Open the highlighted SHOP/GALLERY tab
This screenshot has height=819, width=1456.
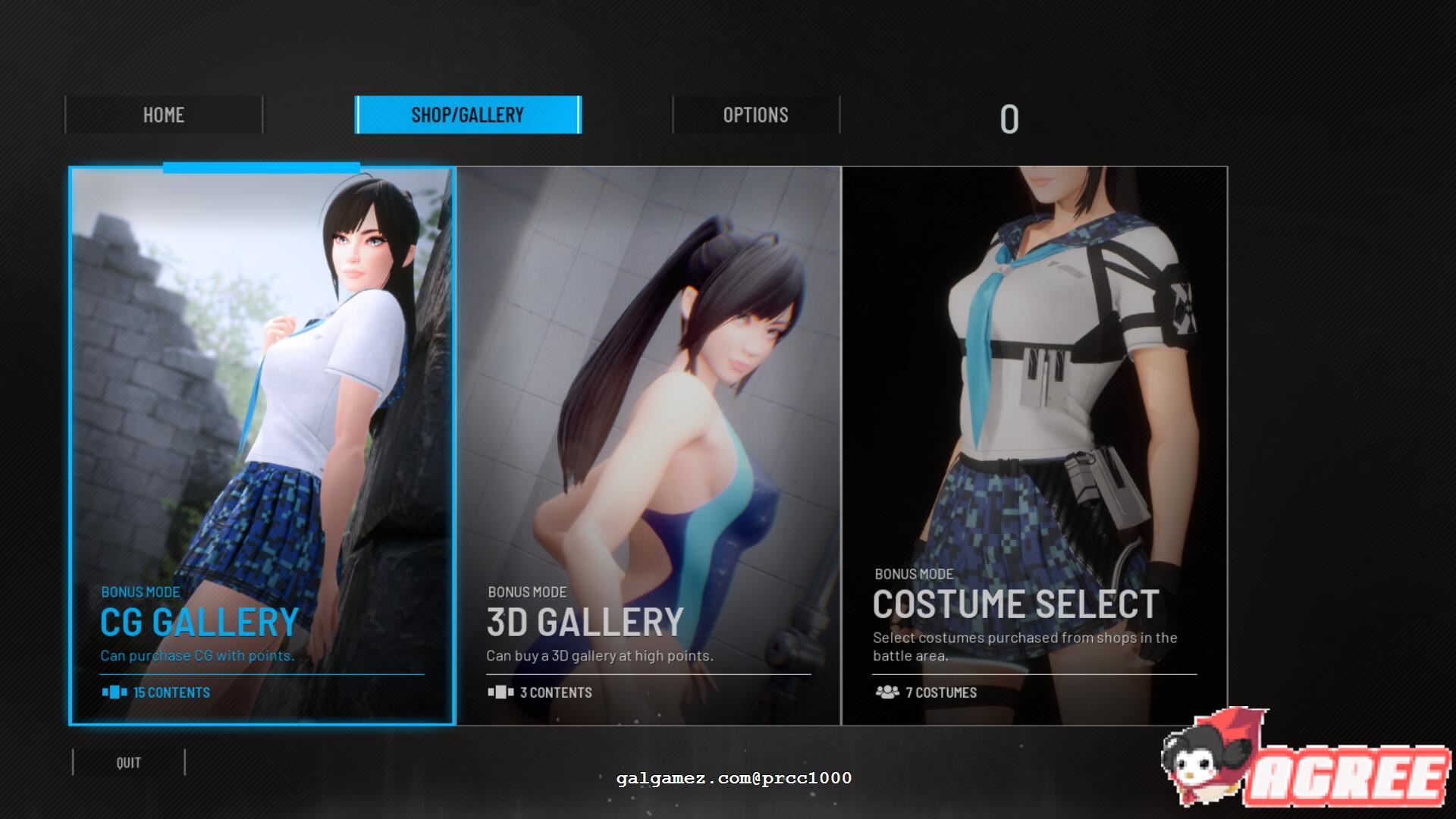pos(467,115)
